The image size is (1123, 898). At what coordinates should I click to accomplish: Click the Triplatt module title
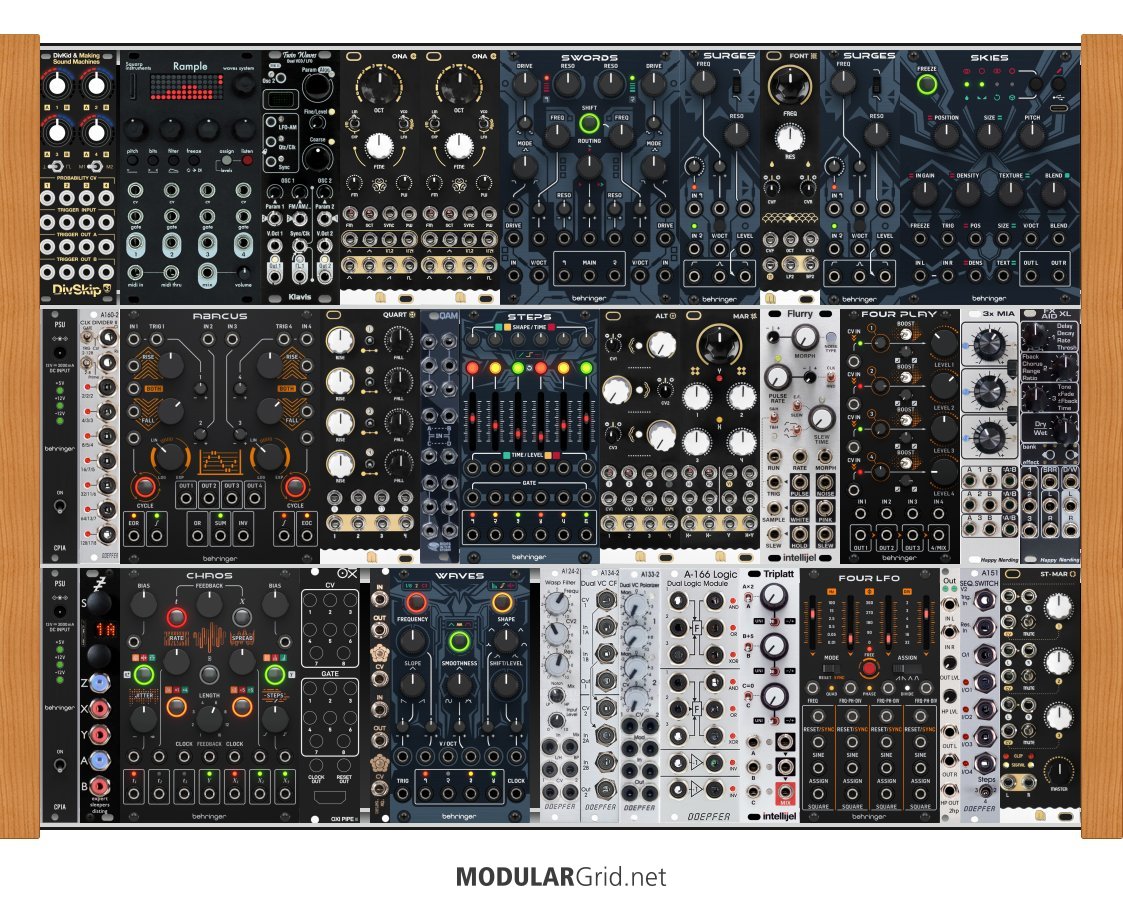[778, 574]
